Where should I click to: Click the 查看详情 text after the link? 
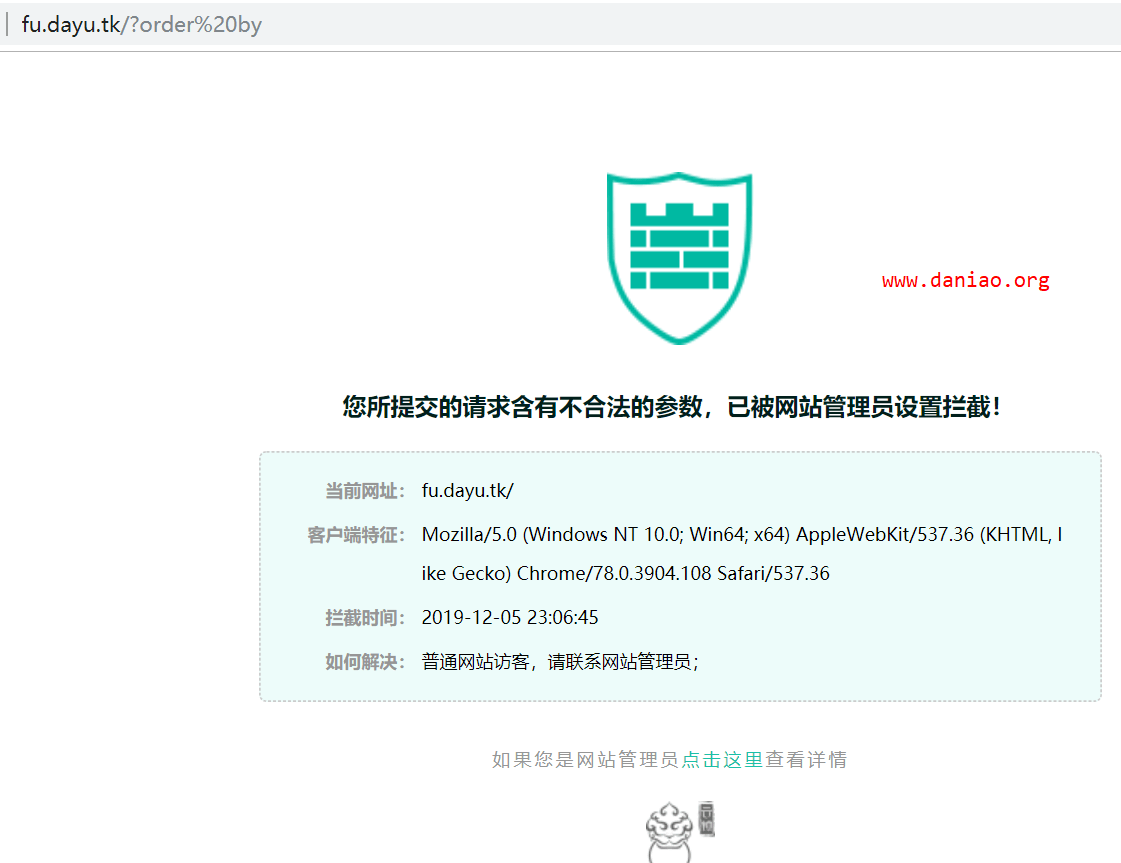[806, 760]
